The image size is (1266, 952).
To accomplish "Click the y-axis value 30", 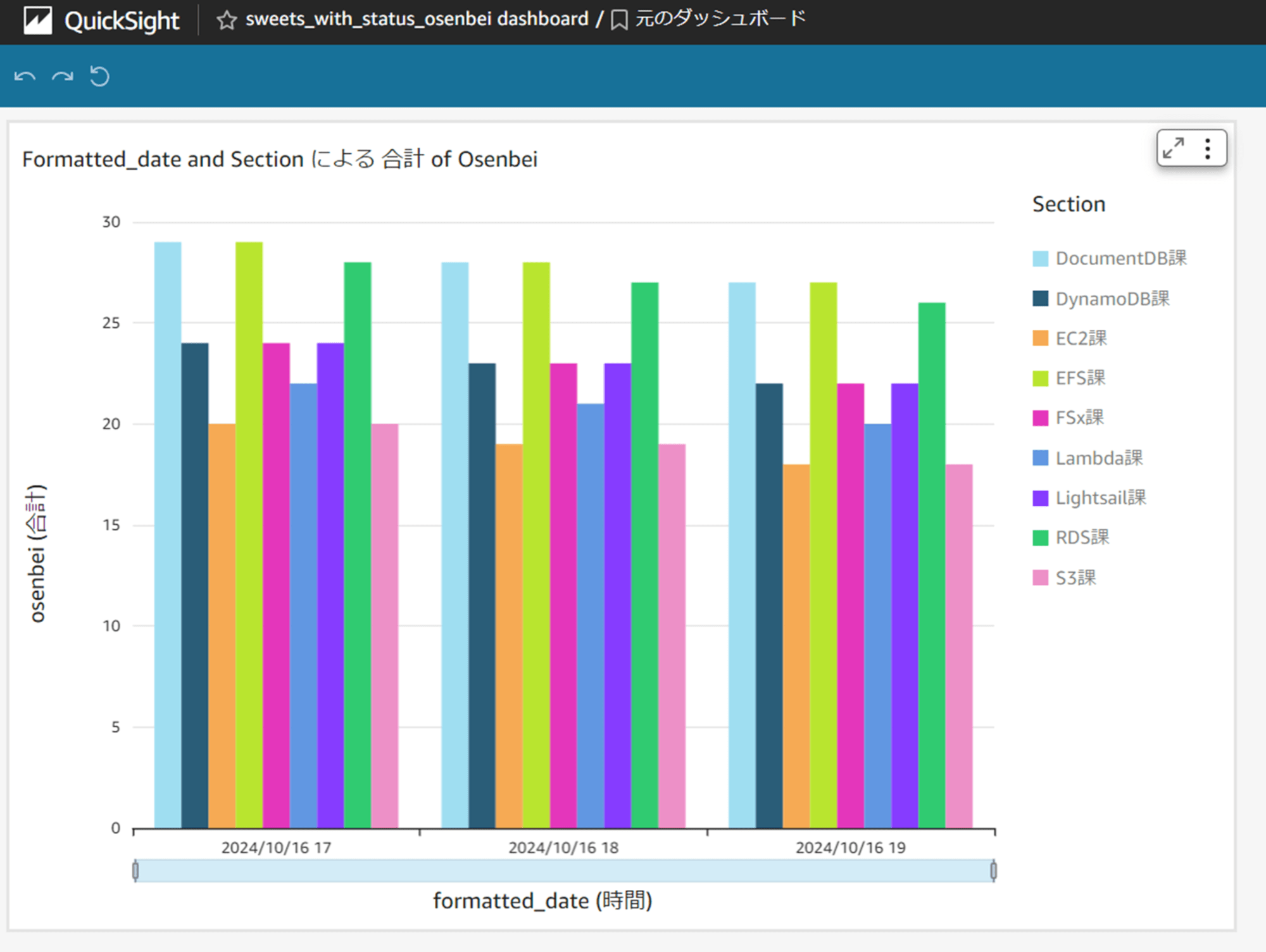I will click(x=111, y=222).
